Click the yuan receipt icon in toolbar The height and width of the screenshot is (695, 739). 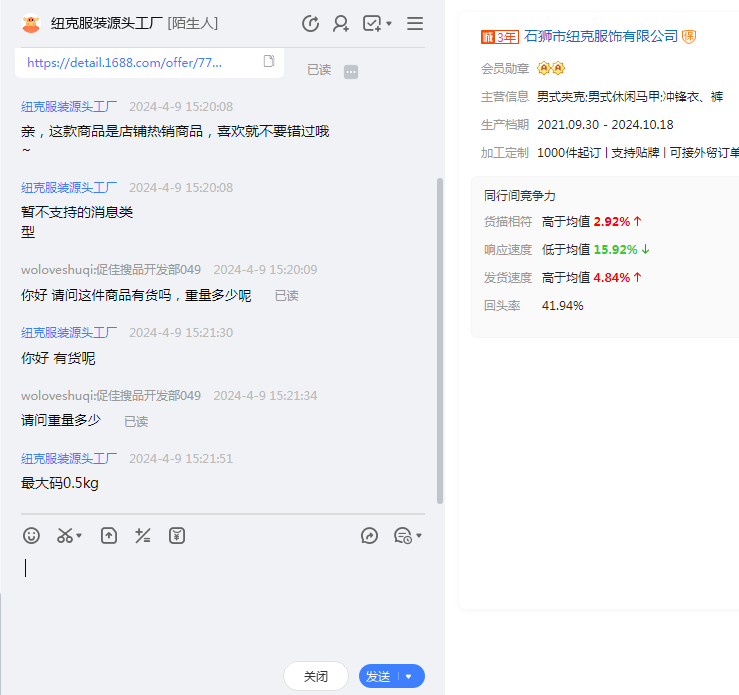[x=177, y=536]
